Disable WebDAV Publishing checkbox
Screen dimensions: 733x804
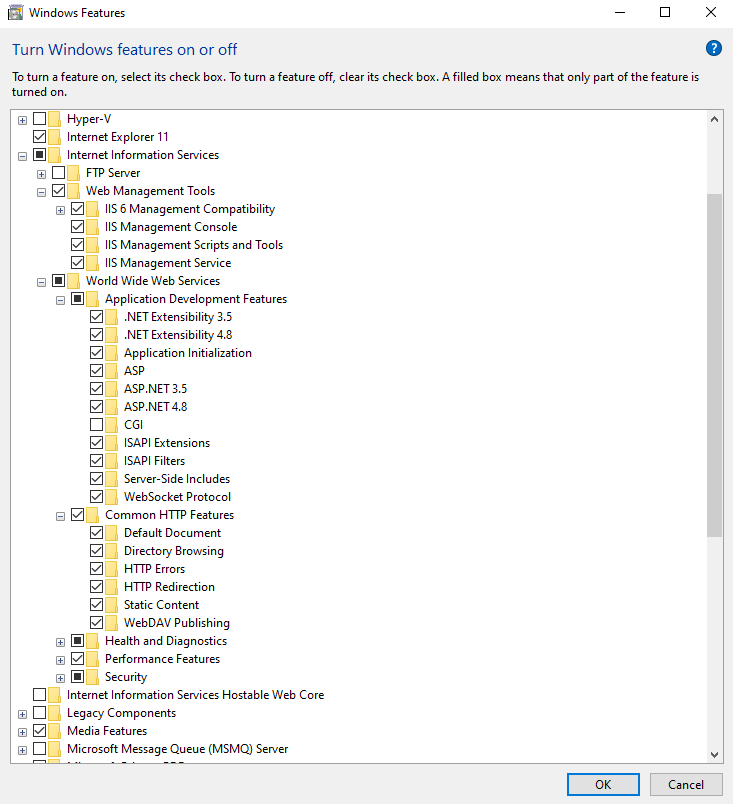[96, 622]
